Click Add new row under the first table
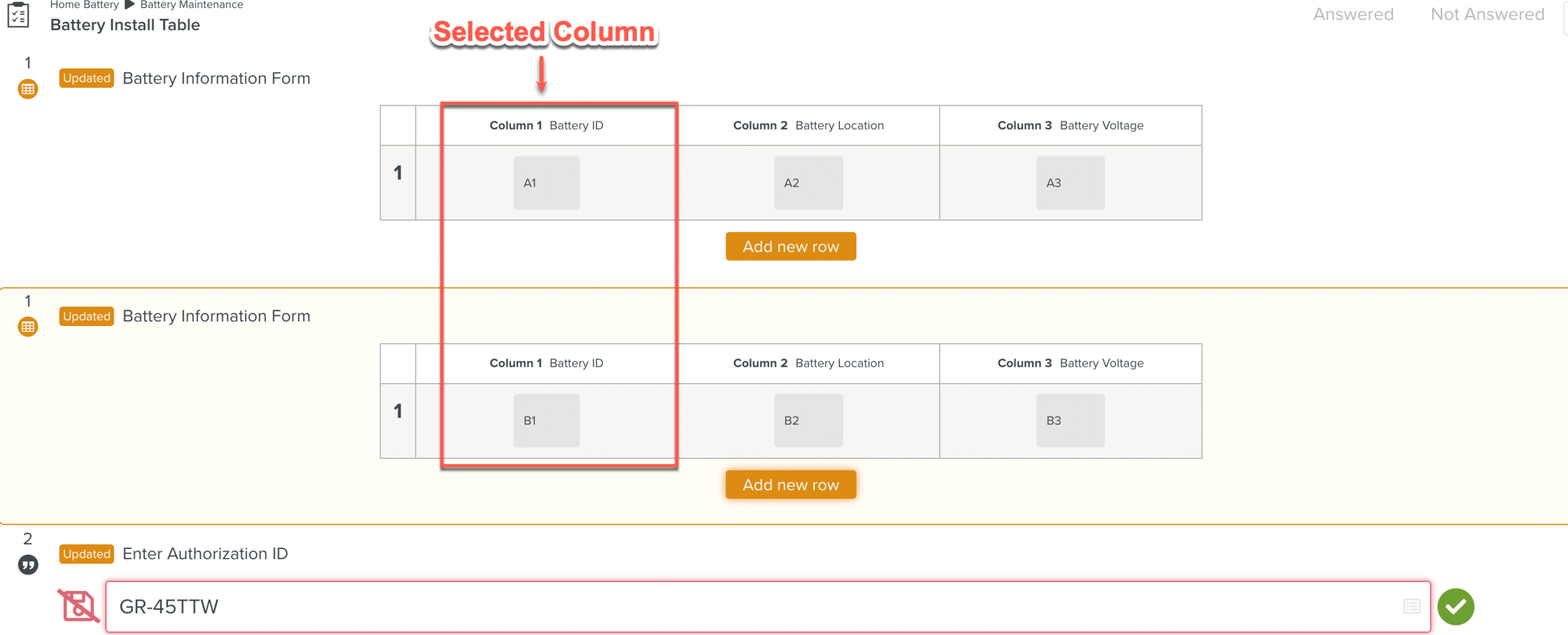Image resolution: width=1568 pixels, height=635 pixels. pos(790,246)
